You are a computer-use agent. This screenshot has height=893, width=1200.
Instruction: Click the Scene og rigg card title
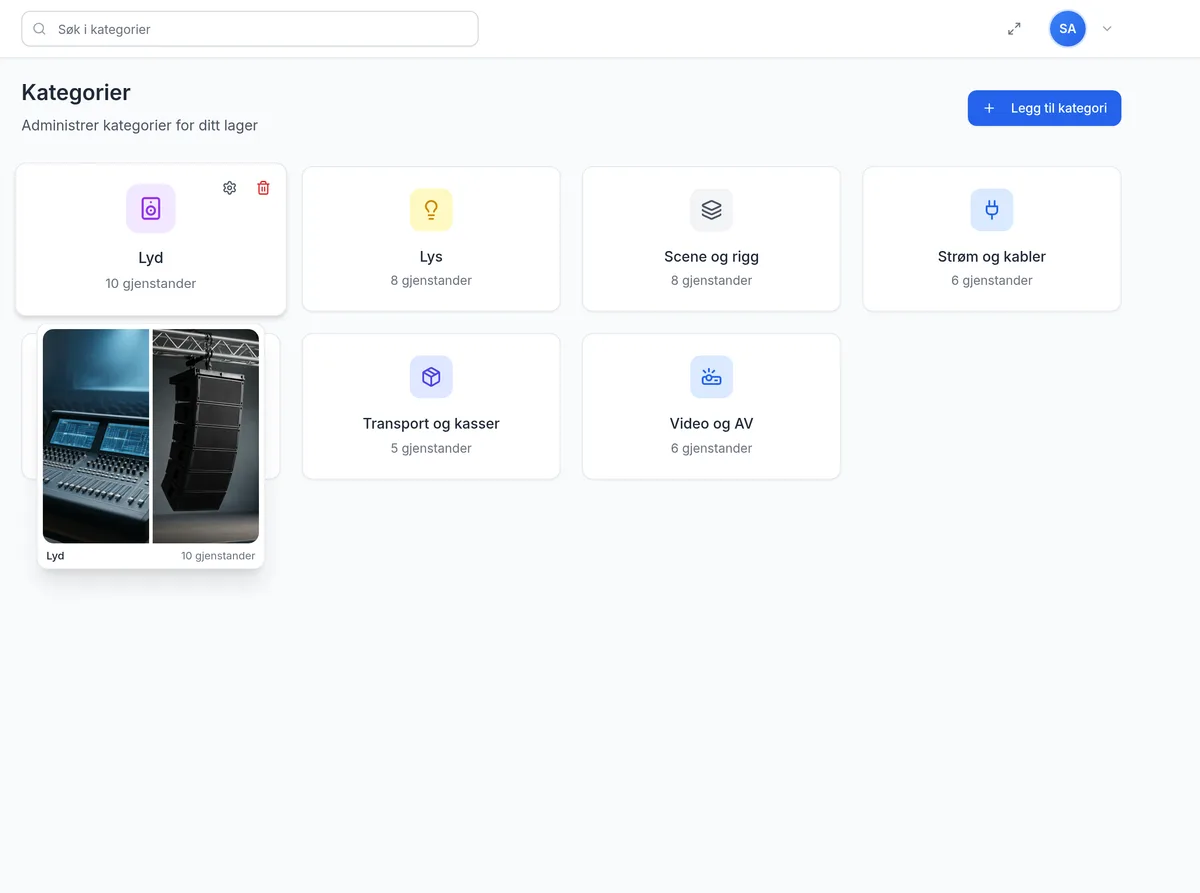point(711,256)
